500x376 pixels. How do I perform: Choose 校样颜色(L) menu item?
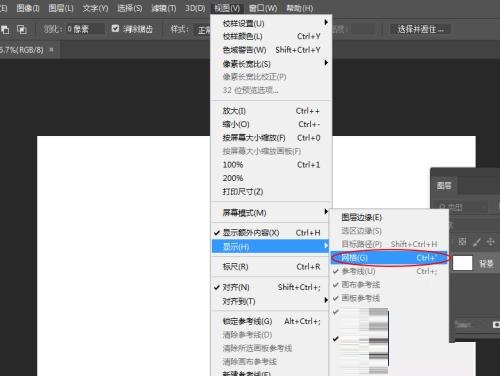point(270,36)
